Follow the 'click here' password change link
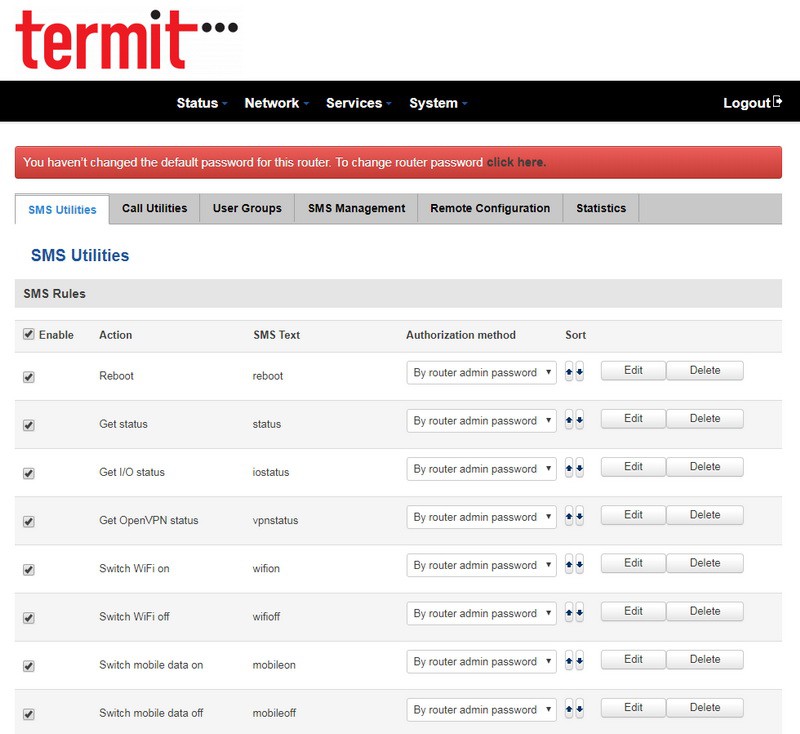 click(x=516, y=162)
